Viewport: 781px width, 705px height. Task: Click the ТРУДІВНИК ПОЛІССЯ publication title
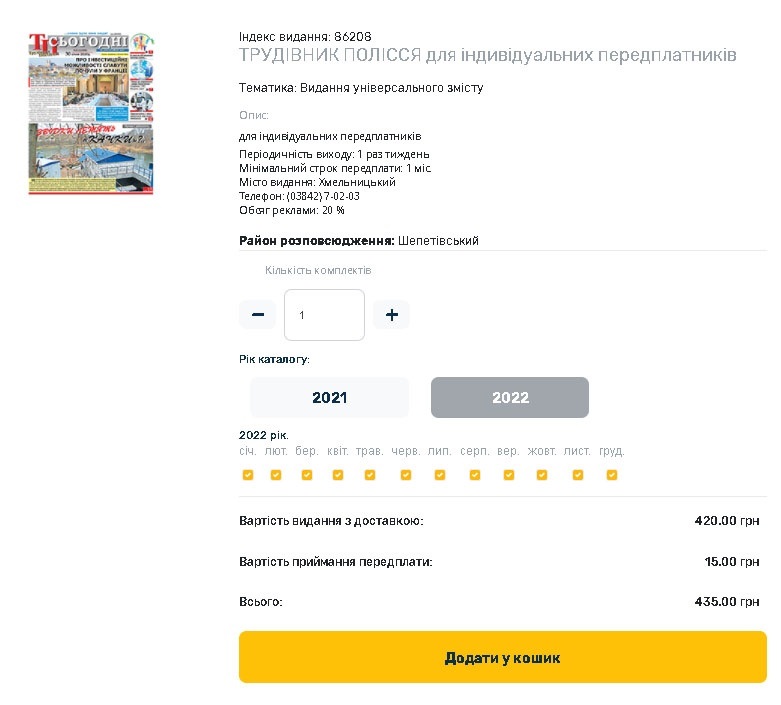tap(488, 55)
